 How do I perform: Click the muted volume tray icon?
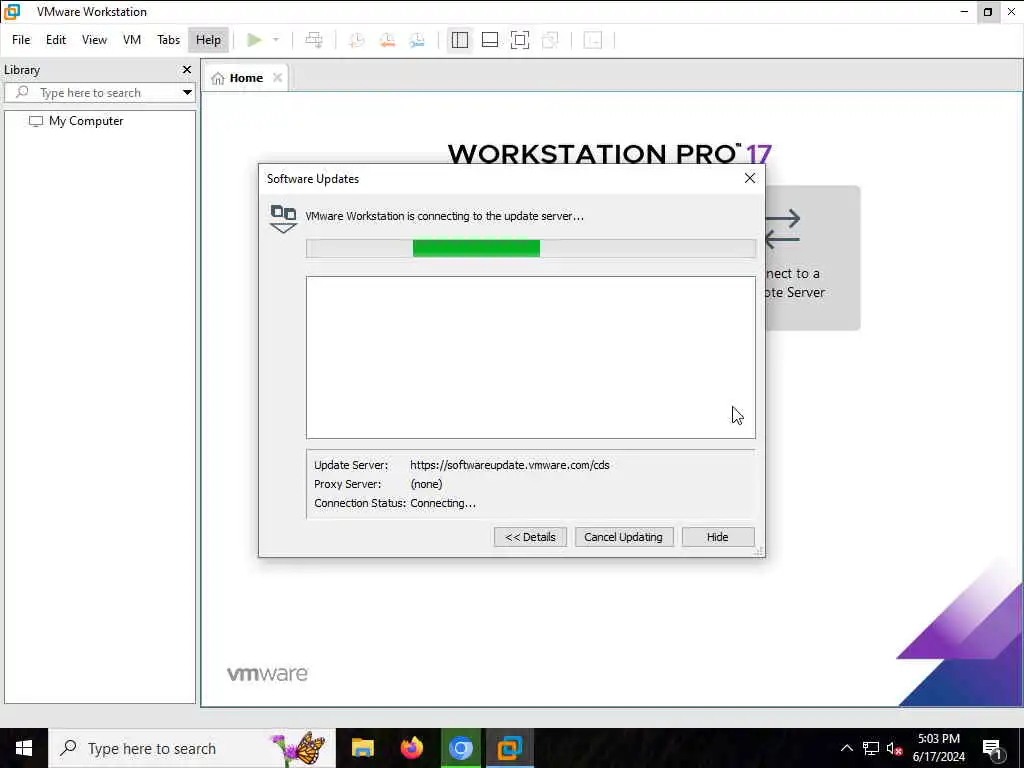(895, 748)
